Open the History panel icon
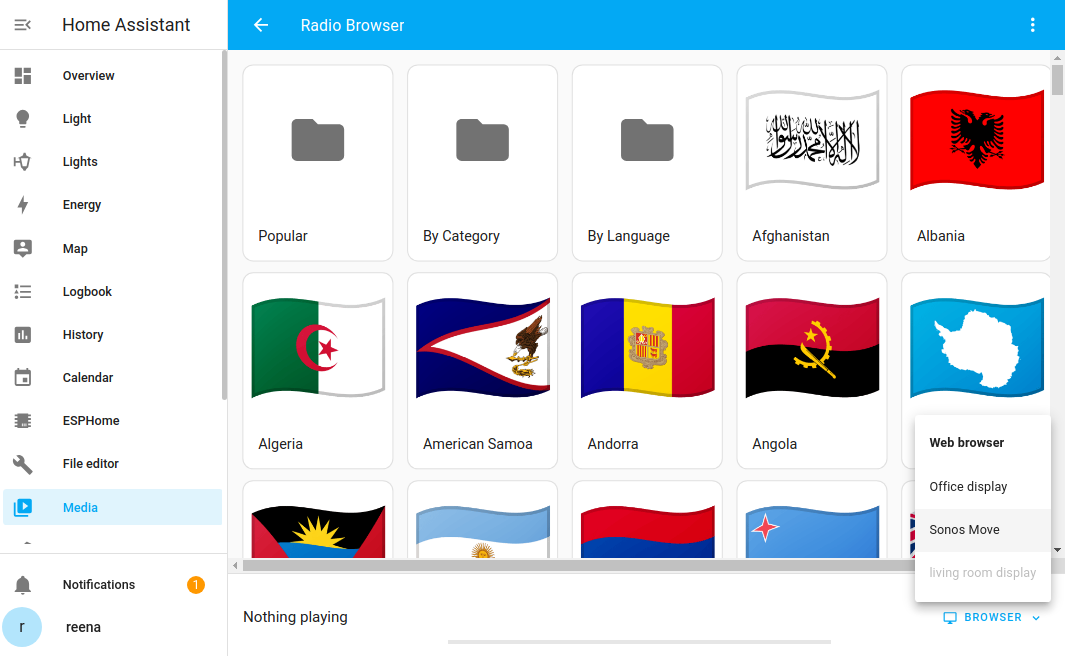 [x=22, y=334]
